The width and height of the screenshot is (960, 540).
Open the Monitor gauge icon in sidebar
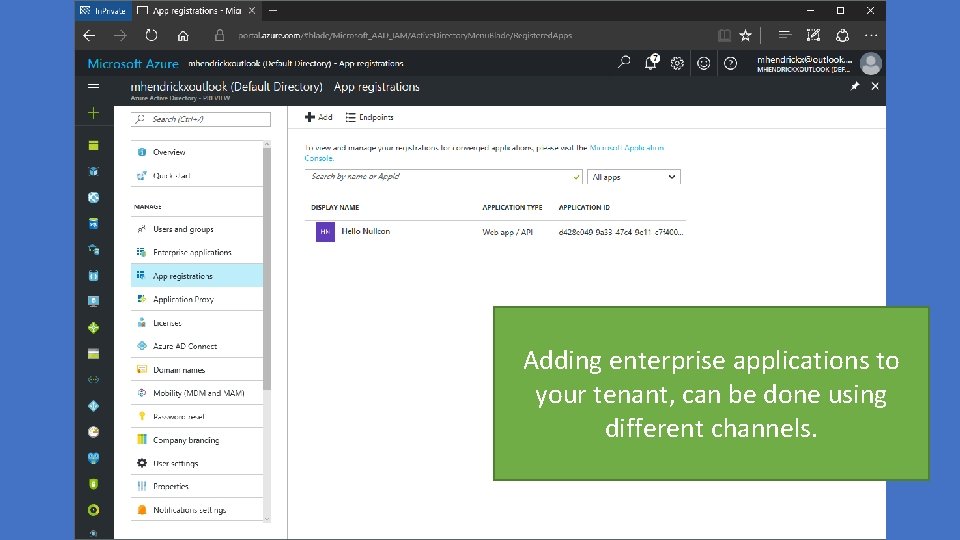[93, 432]
